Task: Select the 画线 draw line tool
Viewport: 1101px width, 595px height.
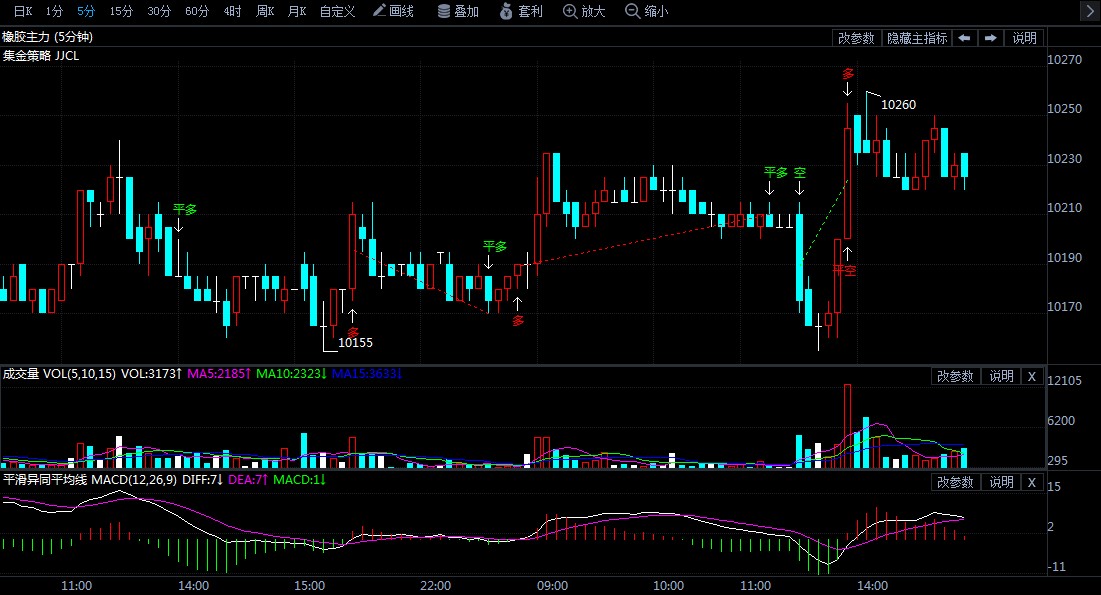Action: click(x=393, y=11)
